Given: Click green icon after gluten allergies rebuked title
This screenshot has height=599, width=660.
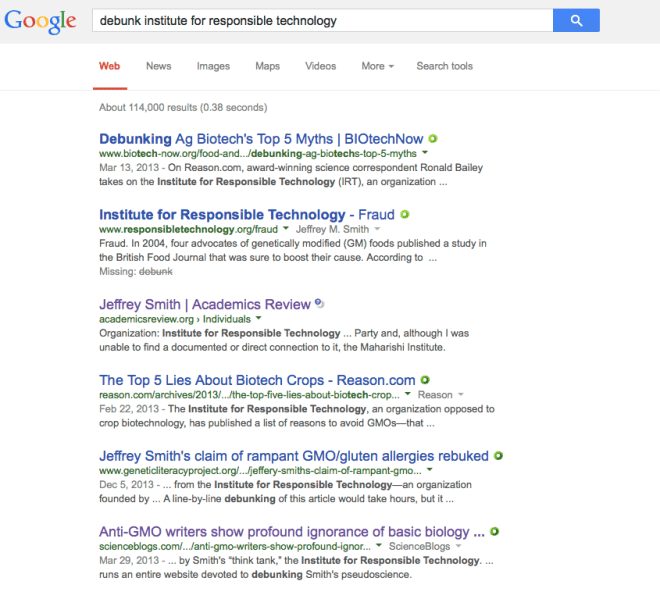Looking at the screenshot, I should pyautogui.click(x=498, y=456).
